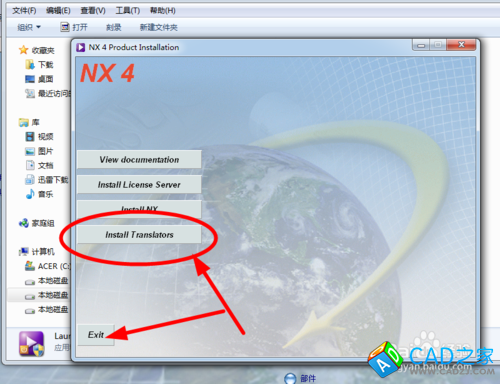Click the 打开 open toolbar item

tap(74, 27)
